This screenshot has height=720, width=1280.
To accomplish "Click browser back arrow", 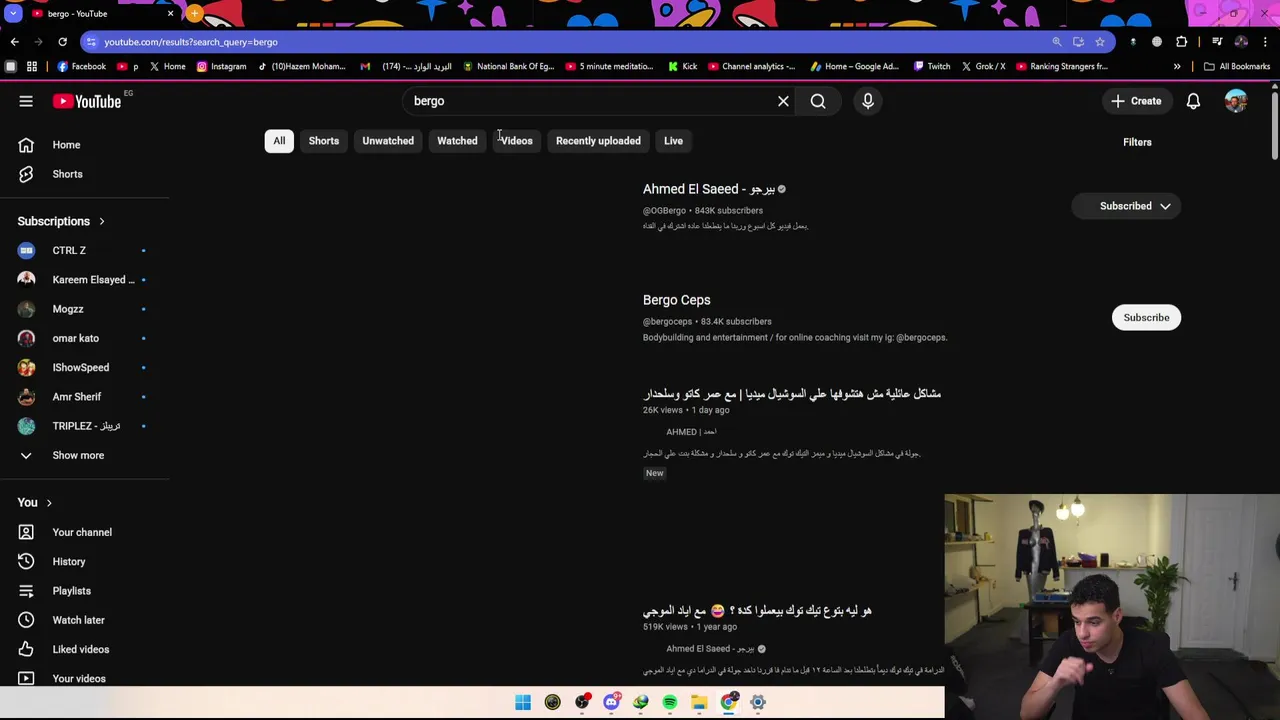I will click(14, 42).
